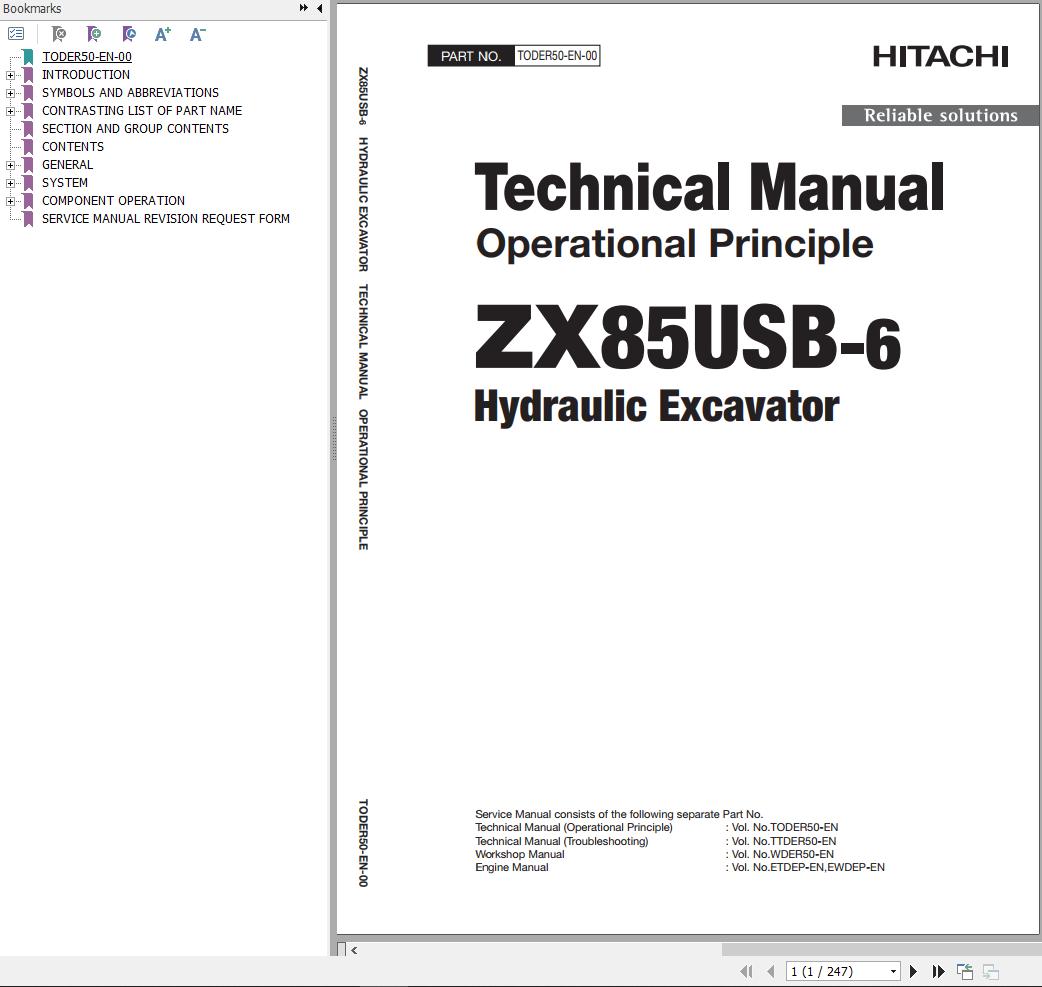This screenshot has height=987, width=1042.
Task: Go to SECTION AND GROUP CONTENTS
Action: point(135,128)
